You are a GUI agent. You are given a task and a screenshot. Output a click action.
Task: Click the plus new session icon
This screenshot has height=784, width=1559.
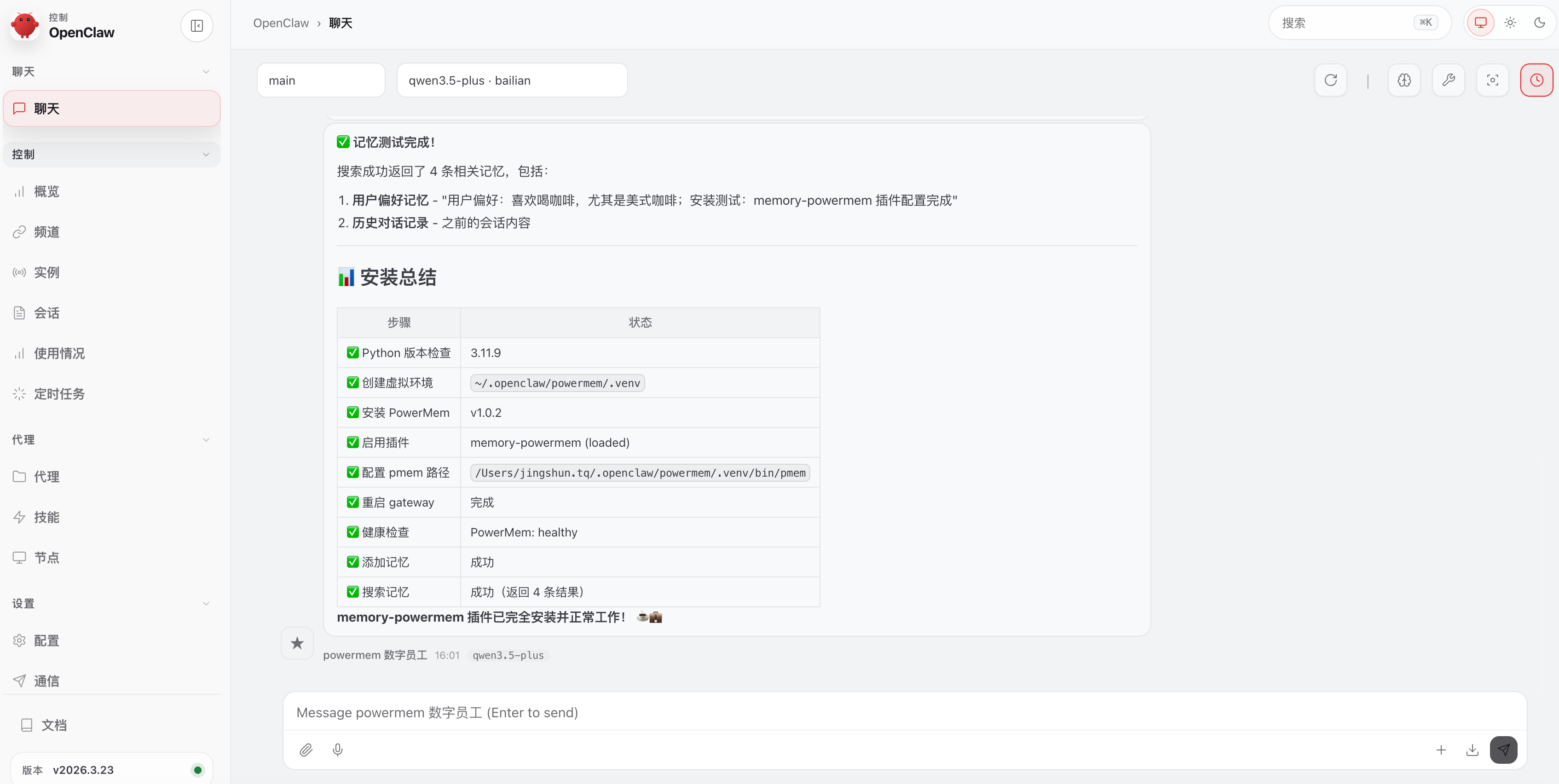[x=1441, y=750]
